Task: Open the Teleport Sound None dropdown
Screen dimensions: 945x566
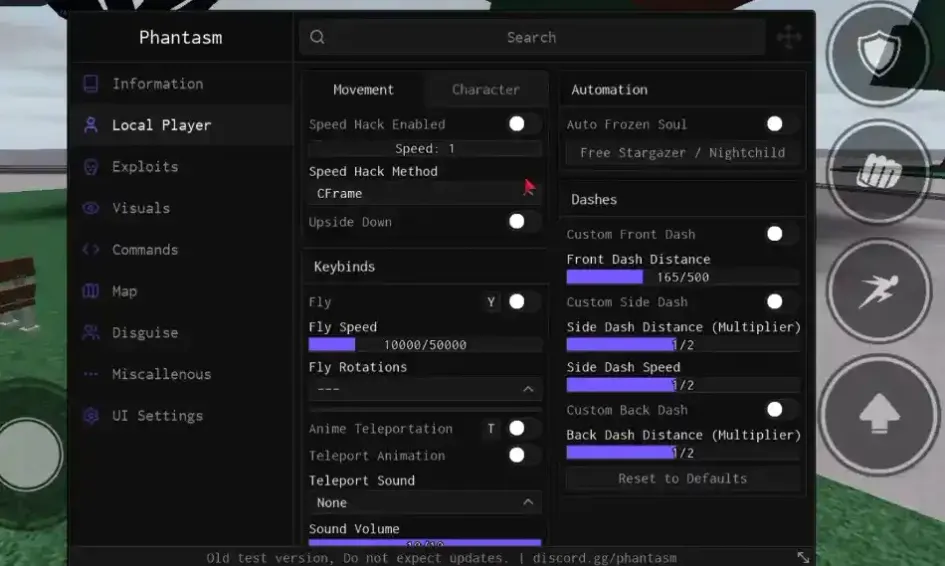Action: pos(425,502)
